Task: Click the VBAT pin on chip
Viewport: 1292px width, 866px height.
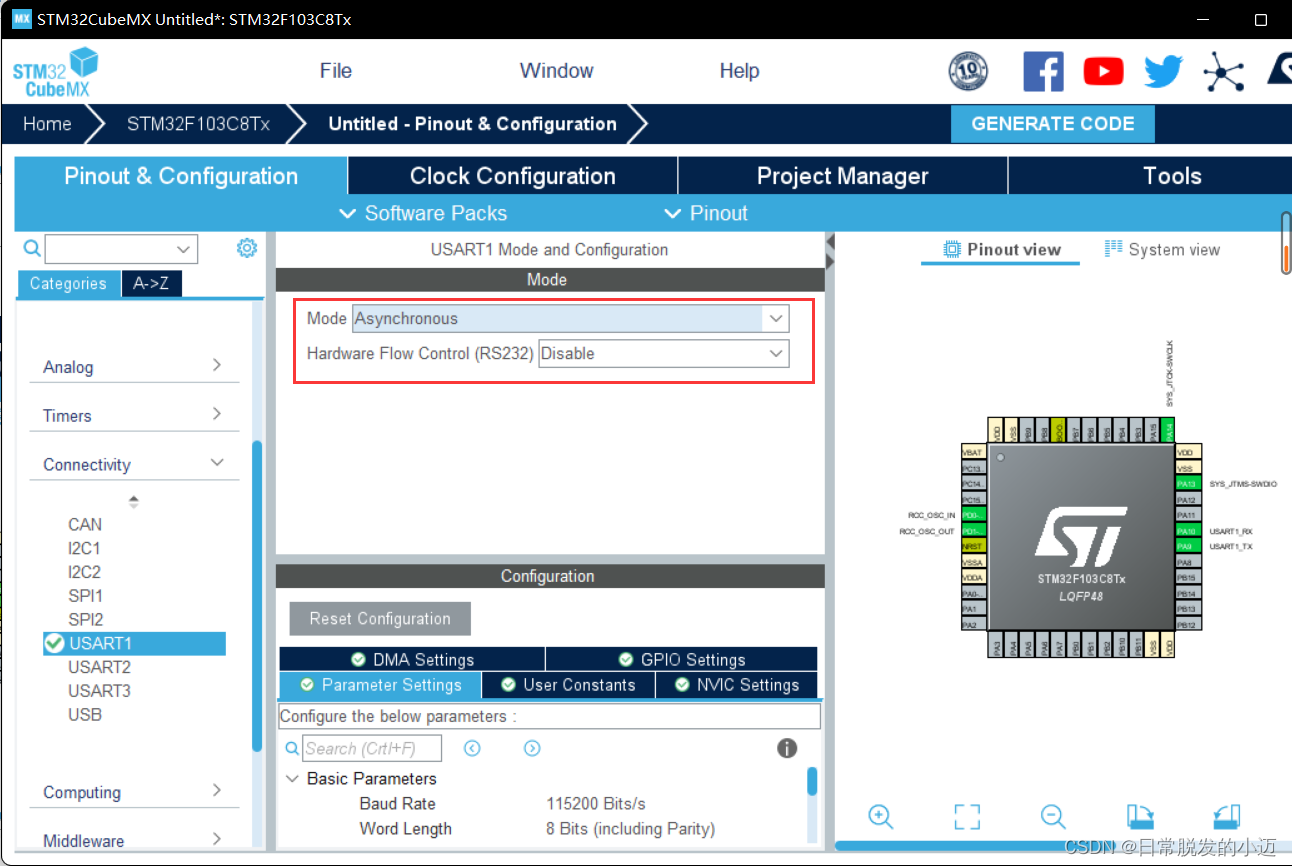Action: pyautogui.click(x=972, y=452)
